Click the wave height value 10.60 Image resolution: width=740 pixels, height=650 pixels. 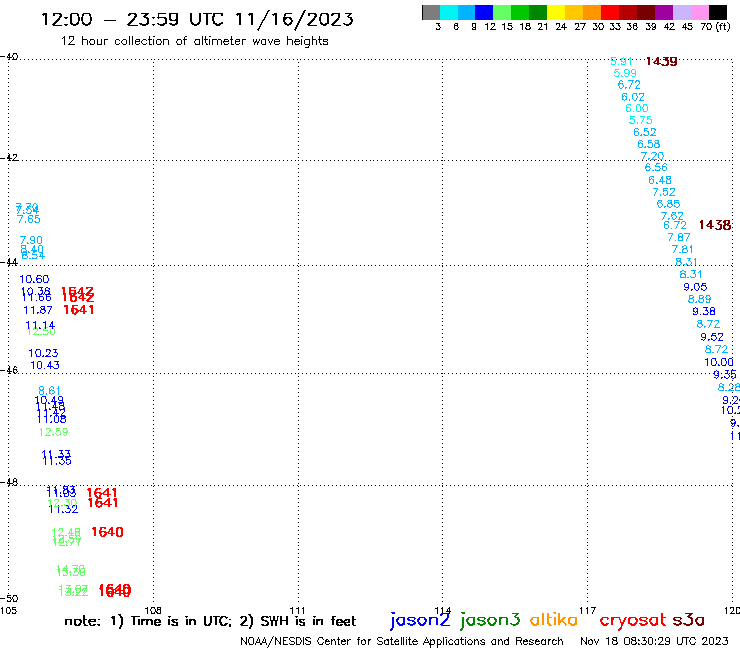pos(34,279)
